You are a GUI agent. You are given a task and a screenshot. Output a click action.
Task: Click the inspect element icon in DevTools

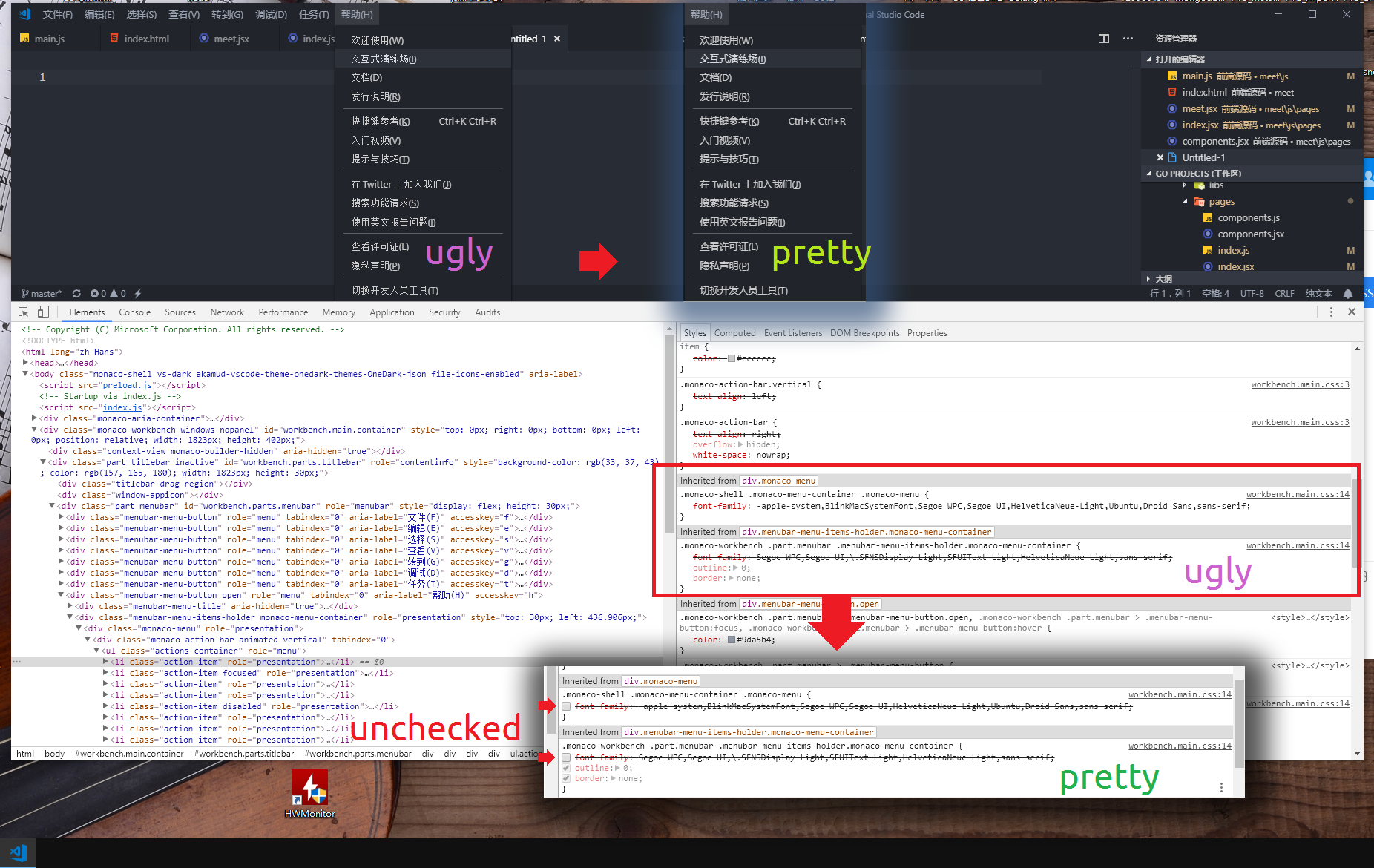[x=22, y=312]
